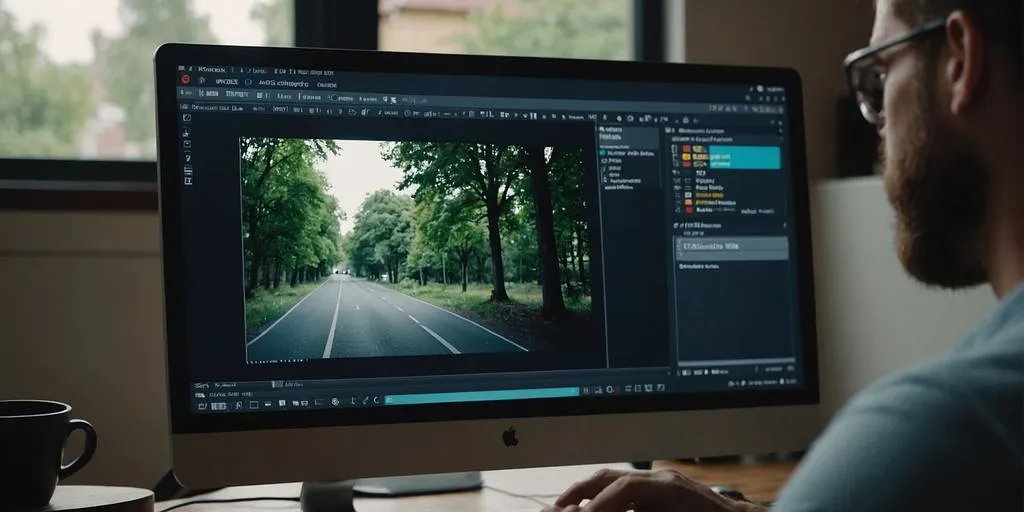Click the top red swatch in the right panel list
The image size is (1024, 512).
click(x=686, y=149)
